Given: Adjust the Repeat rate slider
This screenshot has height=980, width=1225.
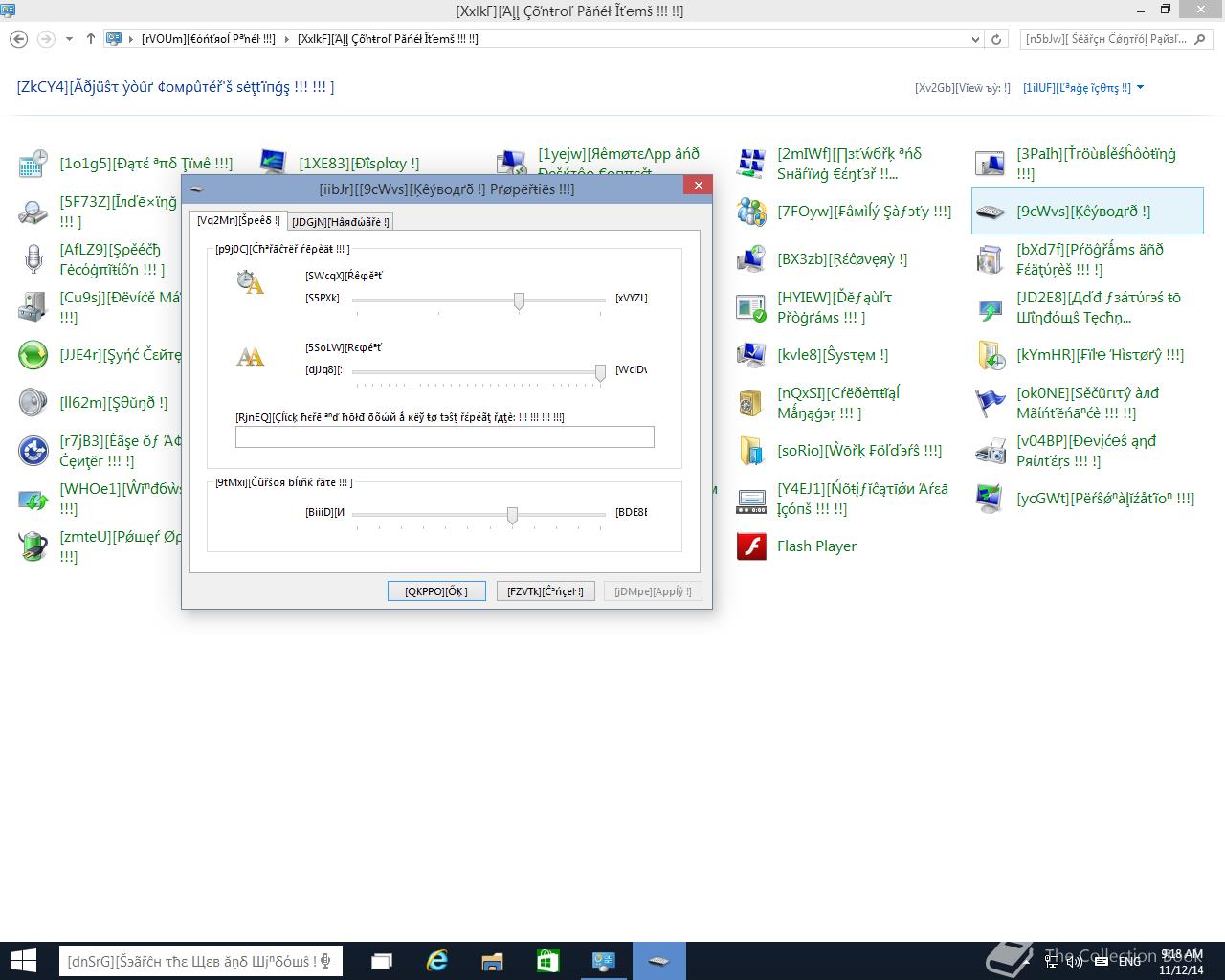Looking at the screenshot, I should (x=600, y=373).
